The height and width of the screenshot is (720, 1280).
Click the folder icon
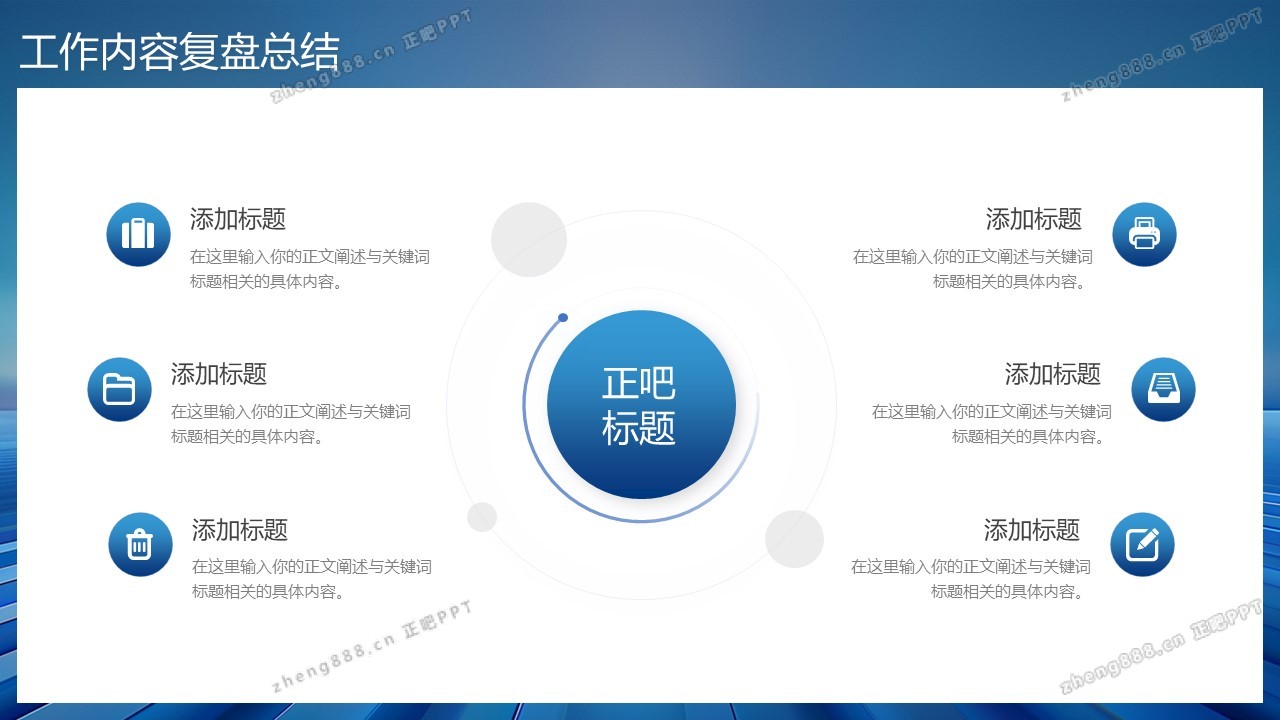pos(119,389)
